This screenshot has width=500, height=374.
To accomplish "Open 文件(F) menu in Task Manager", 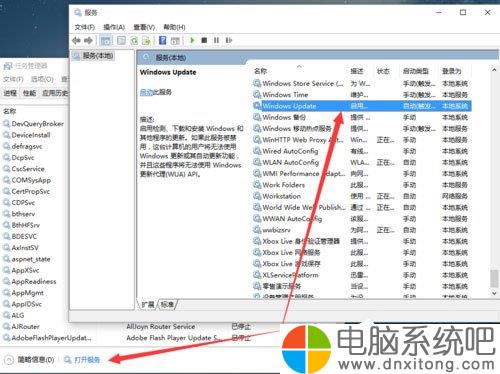I will pyautogui.click(x=13, y=79).
